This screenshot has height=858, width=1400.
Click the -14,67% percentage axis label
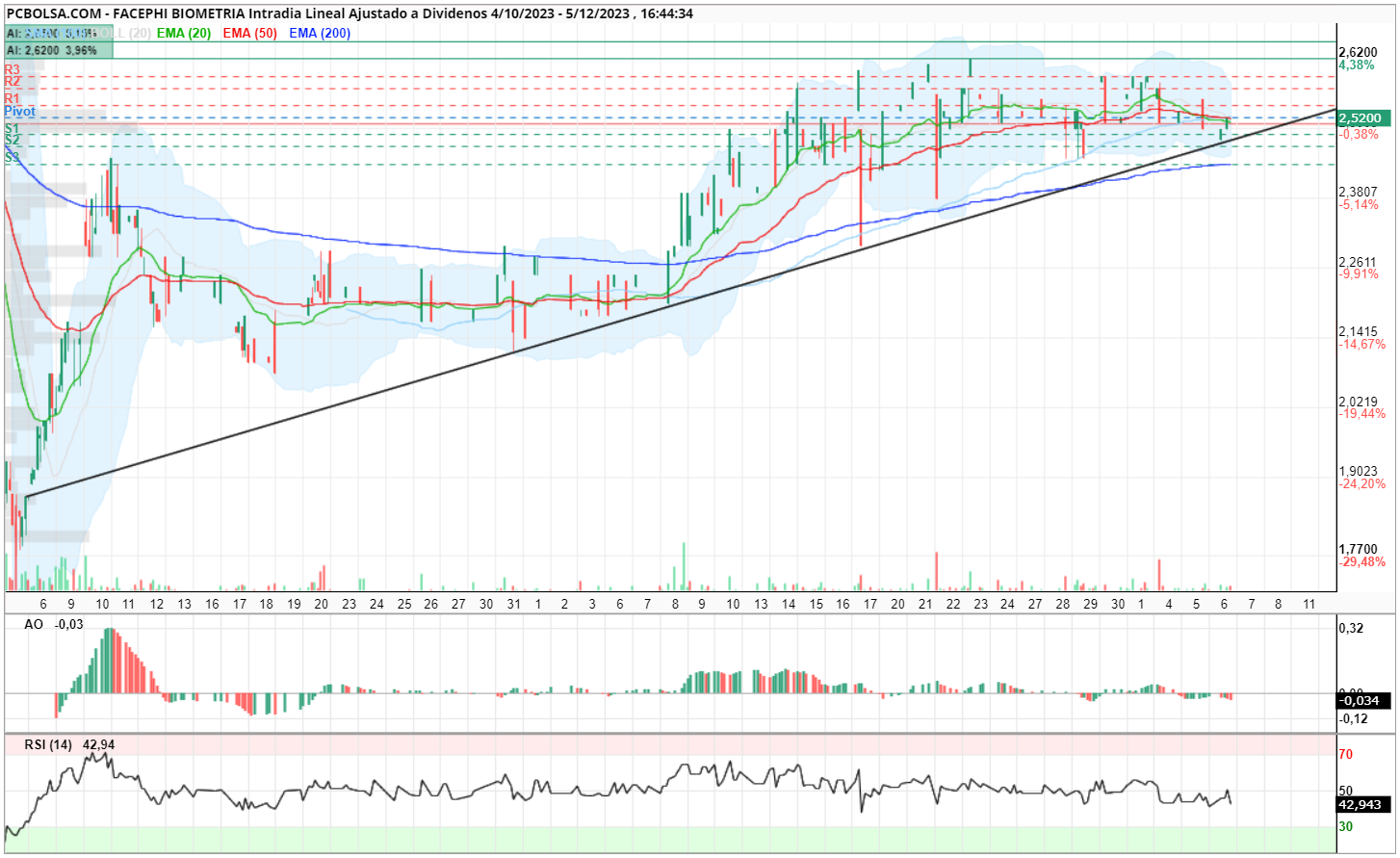point(1362,345)
